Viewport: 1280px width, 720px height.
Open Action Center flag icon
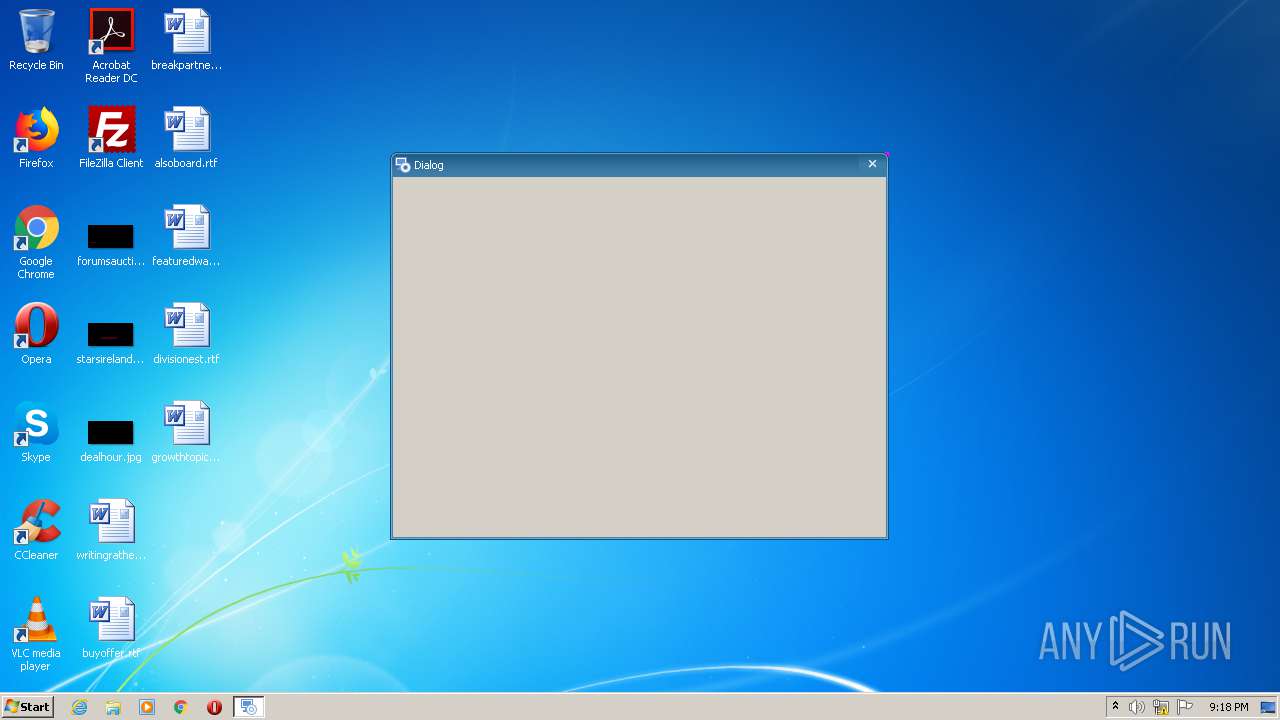tap(1185, 707)
